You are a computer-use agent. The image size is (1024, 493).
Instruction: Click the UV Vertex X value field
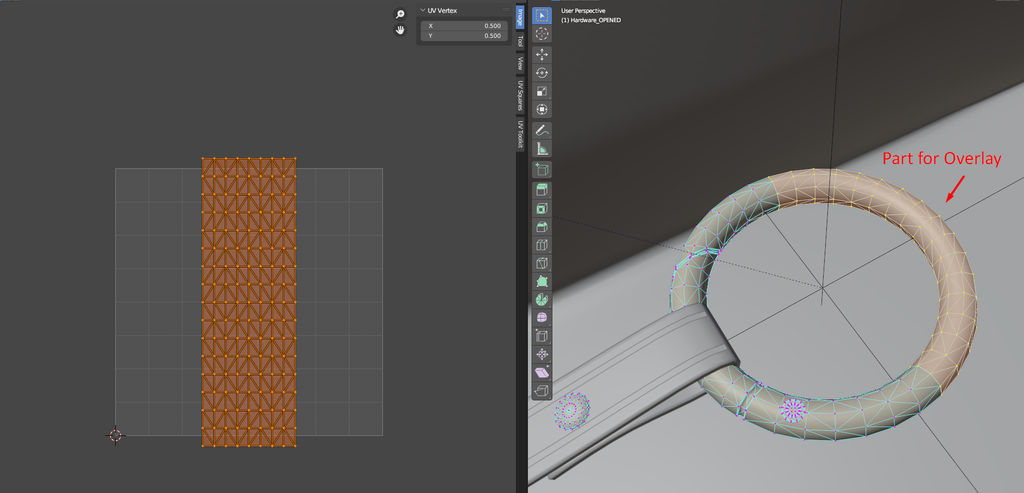coord(462,26)
